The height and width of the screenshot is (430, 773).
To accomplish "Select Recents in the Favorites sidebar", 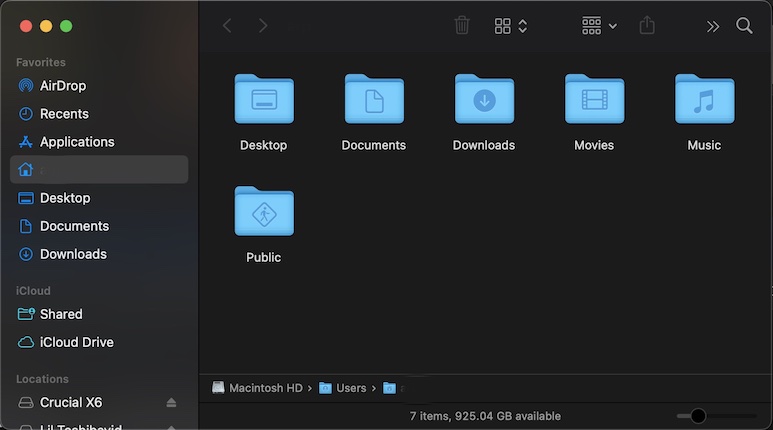I will (x=99, y=114).
